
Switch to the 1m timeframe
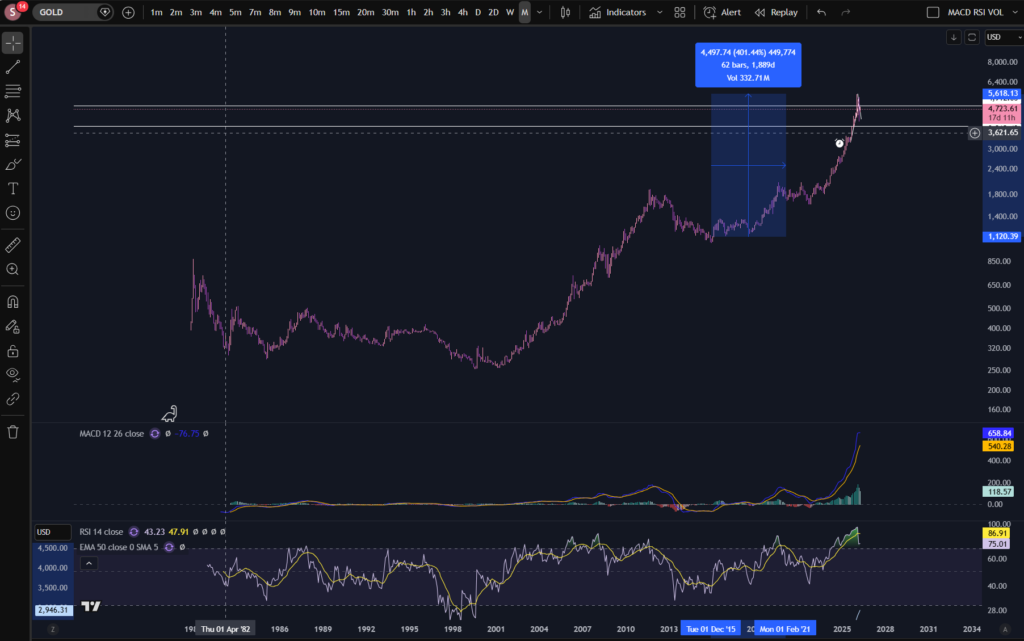coord(156,12)
